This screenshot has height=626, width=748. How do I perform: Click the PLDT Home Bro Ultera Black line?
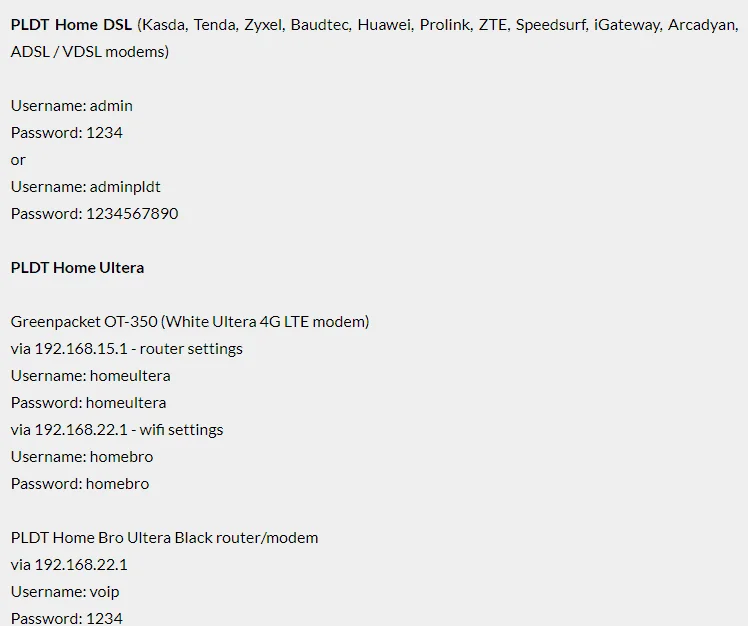[165, 538]
